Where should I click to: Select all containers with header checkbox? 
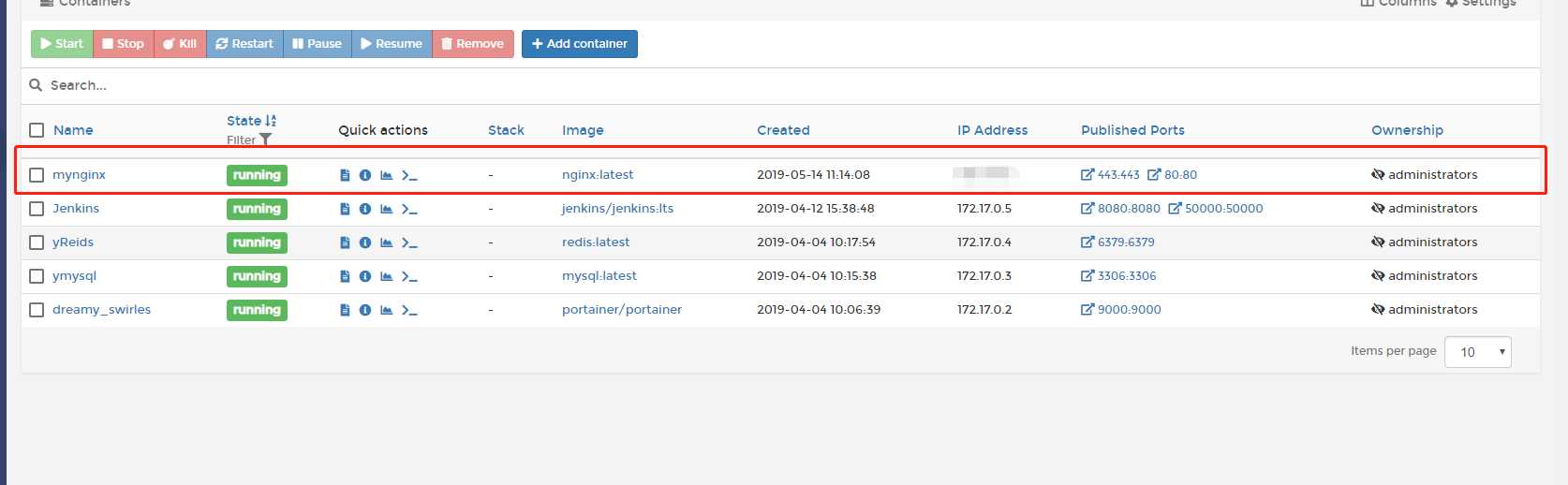37,130
